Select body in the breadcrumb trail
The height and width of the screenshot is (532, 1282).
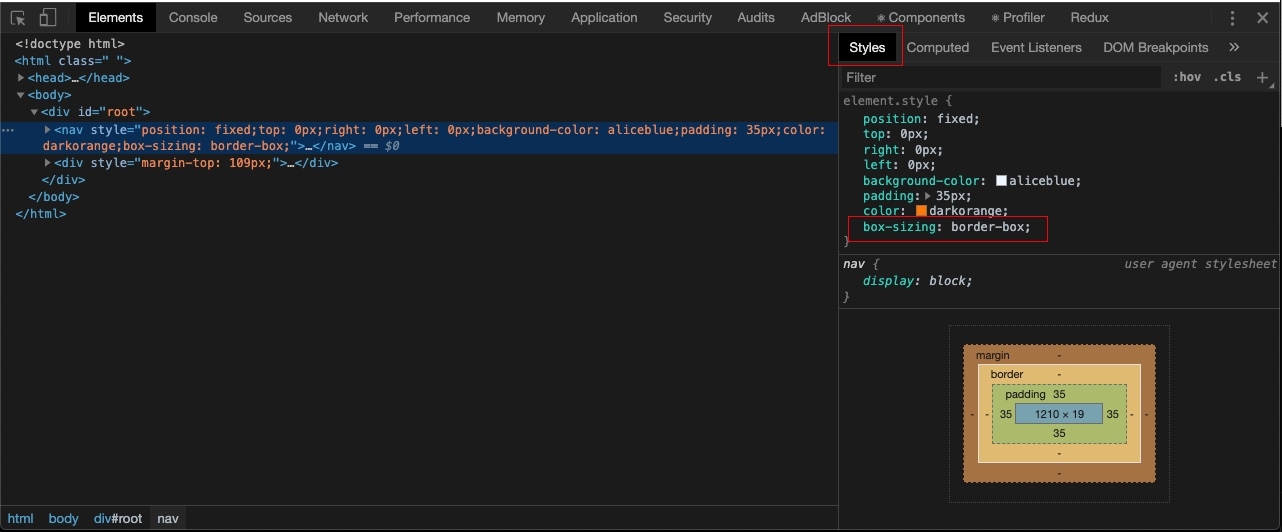pyautogui.click(x=63, y=518)
